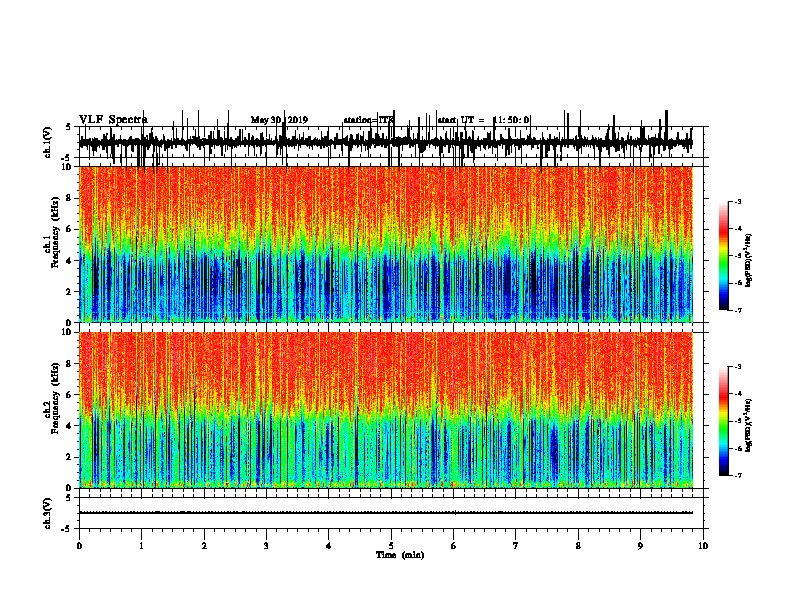Click the ch.1 spectrogram panel
This screenshot has height=612, width=792.
pyautogui.click(x=385, y=244)
